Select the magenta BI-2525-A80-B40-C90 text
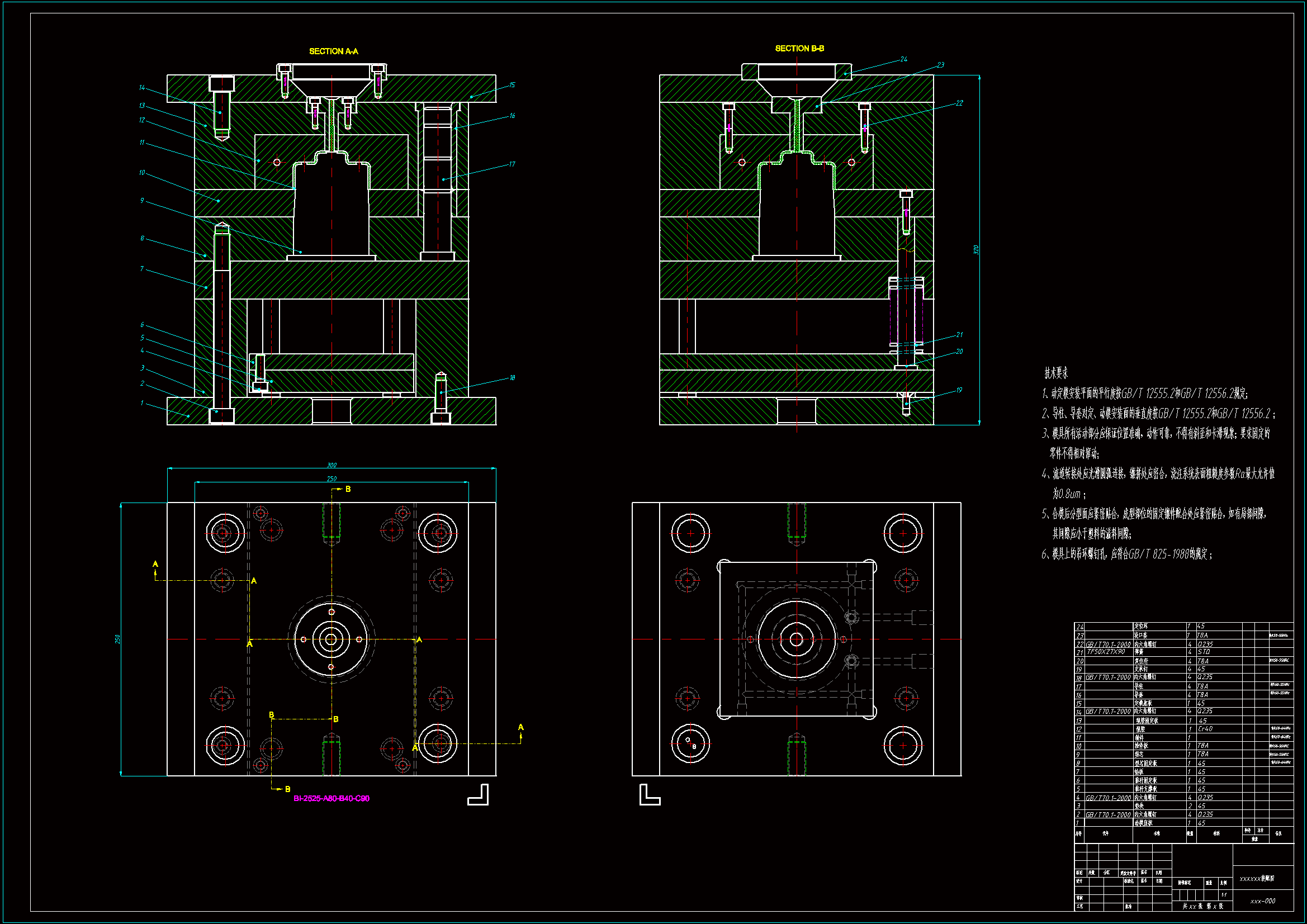The image size is (1307, 924). pyautogui.click(x=332, y=798)
